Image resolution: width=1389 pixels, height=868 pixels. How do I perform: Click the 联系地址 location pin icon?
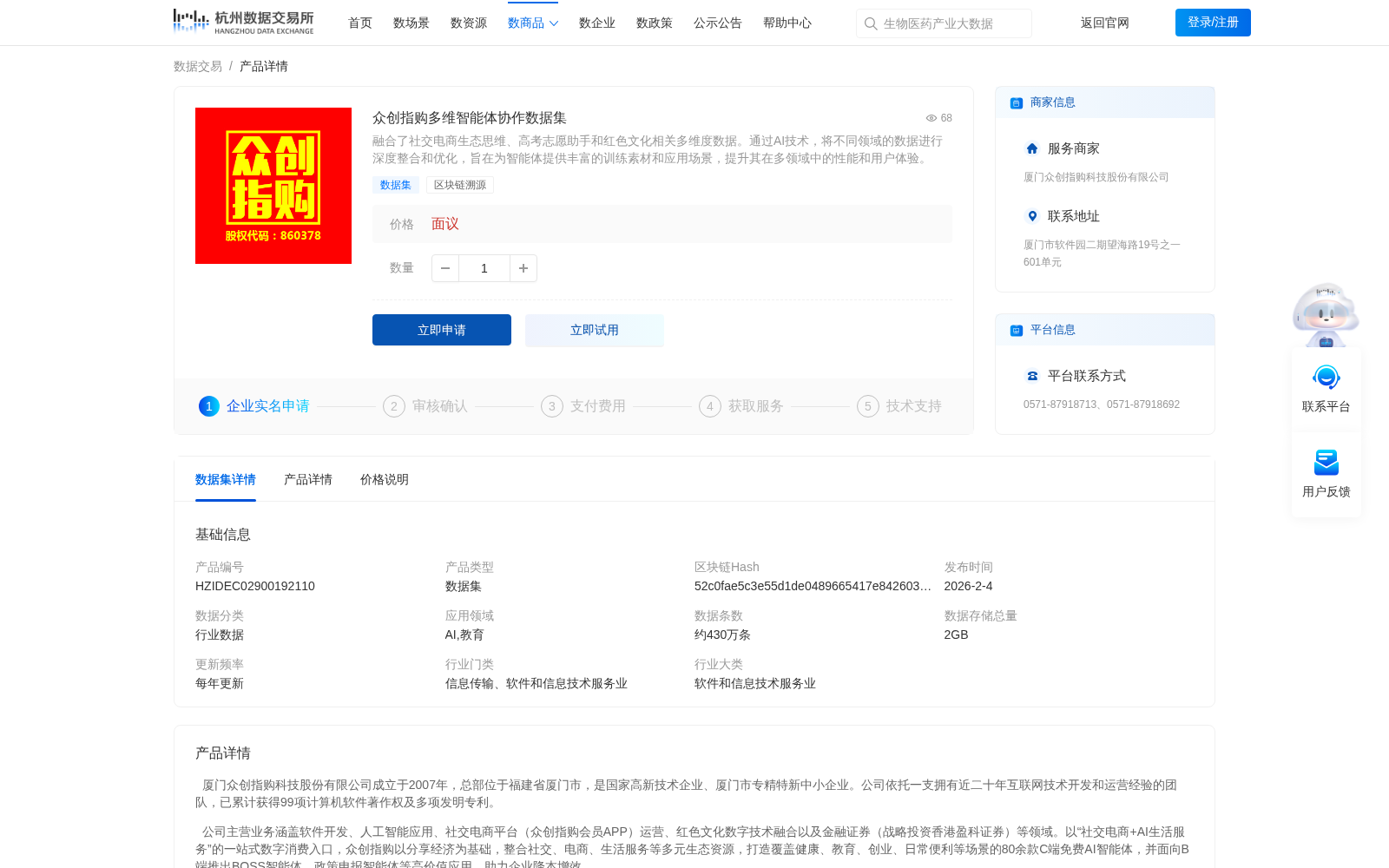click(1032, 216)
